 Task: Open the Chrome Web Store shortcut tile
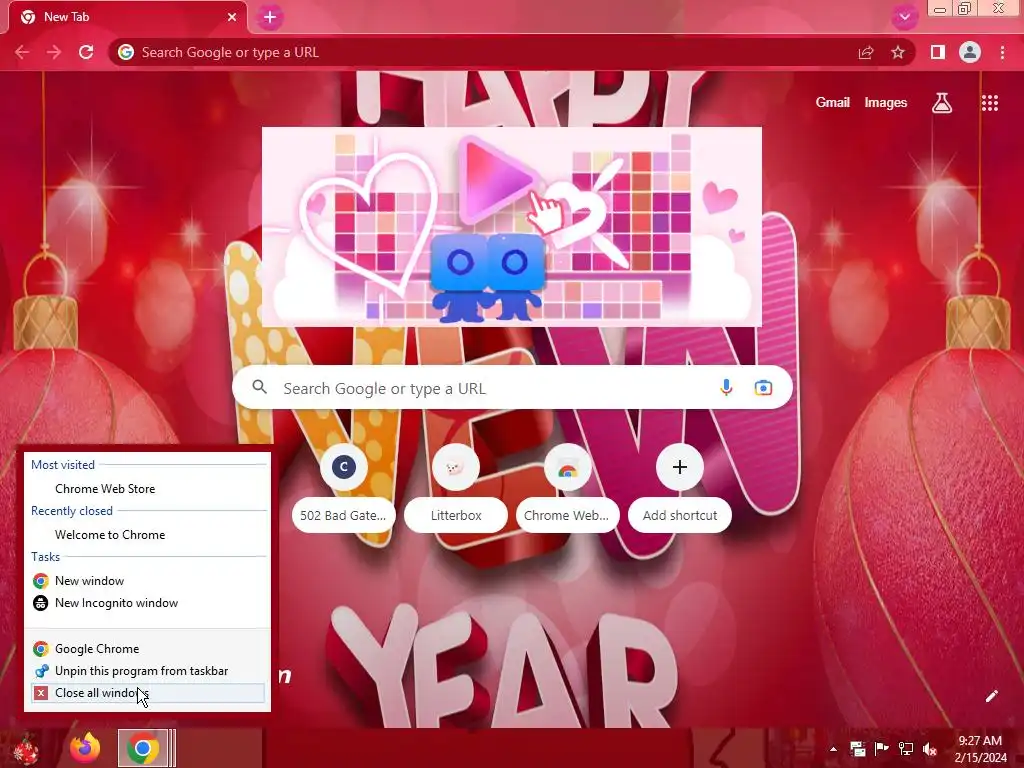pos(567,490)
